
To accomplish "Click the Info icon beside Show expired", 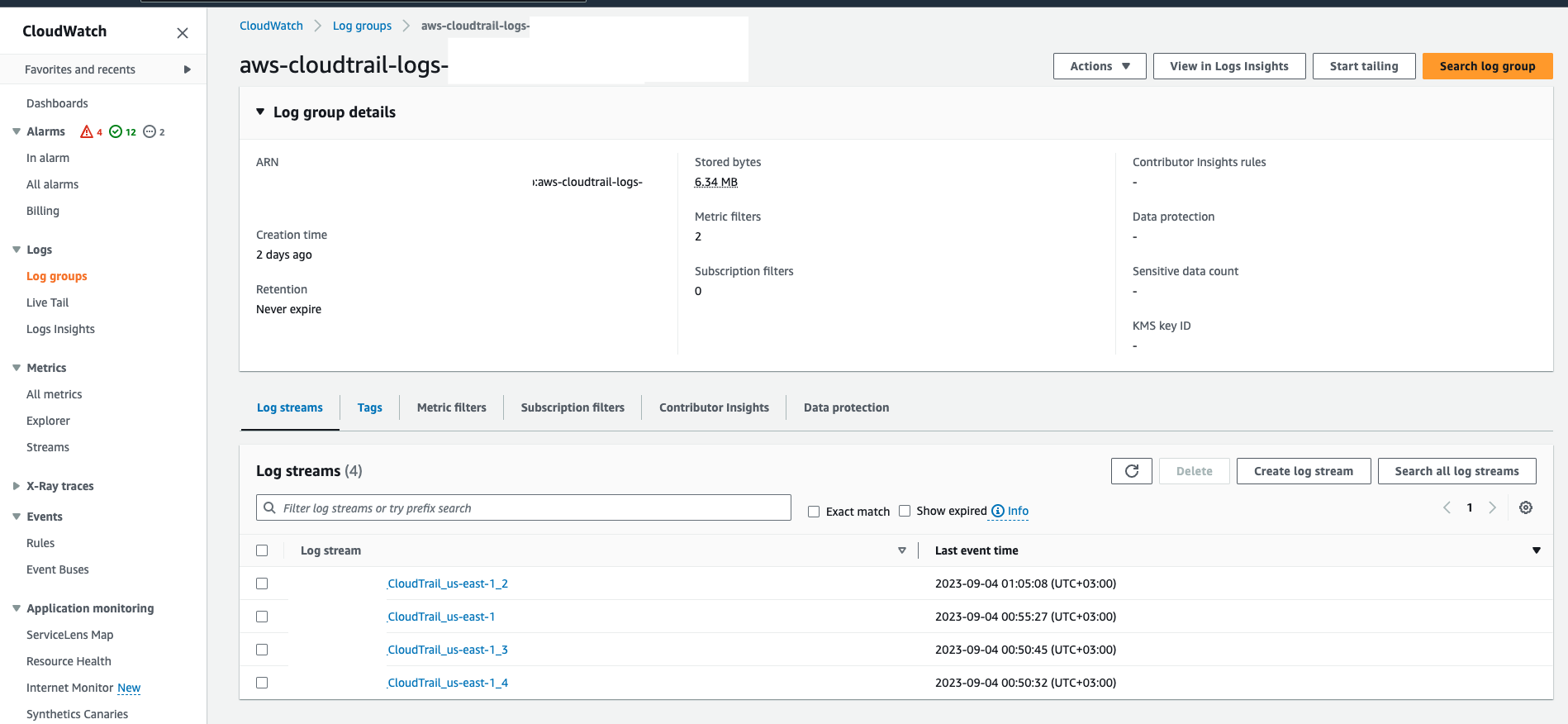I will tap(998, 511).
